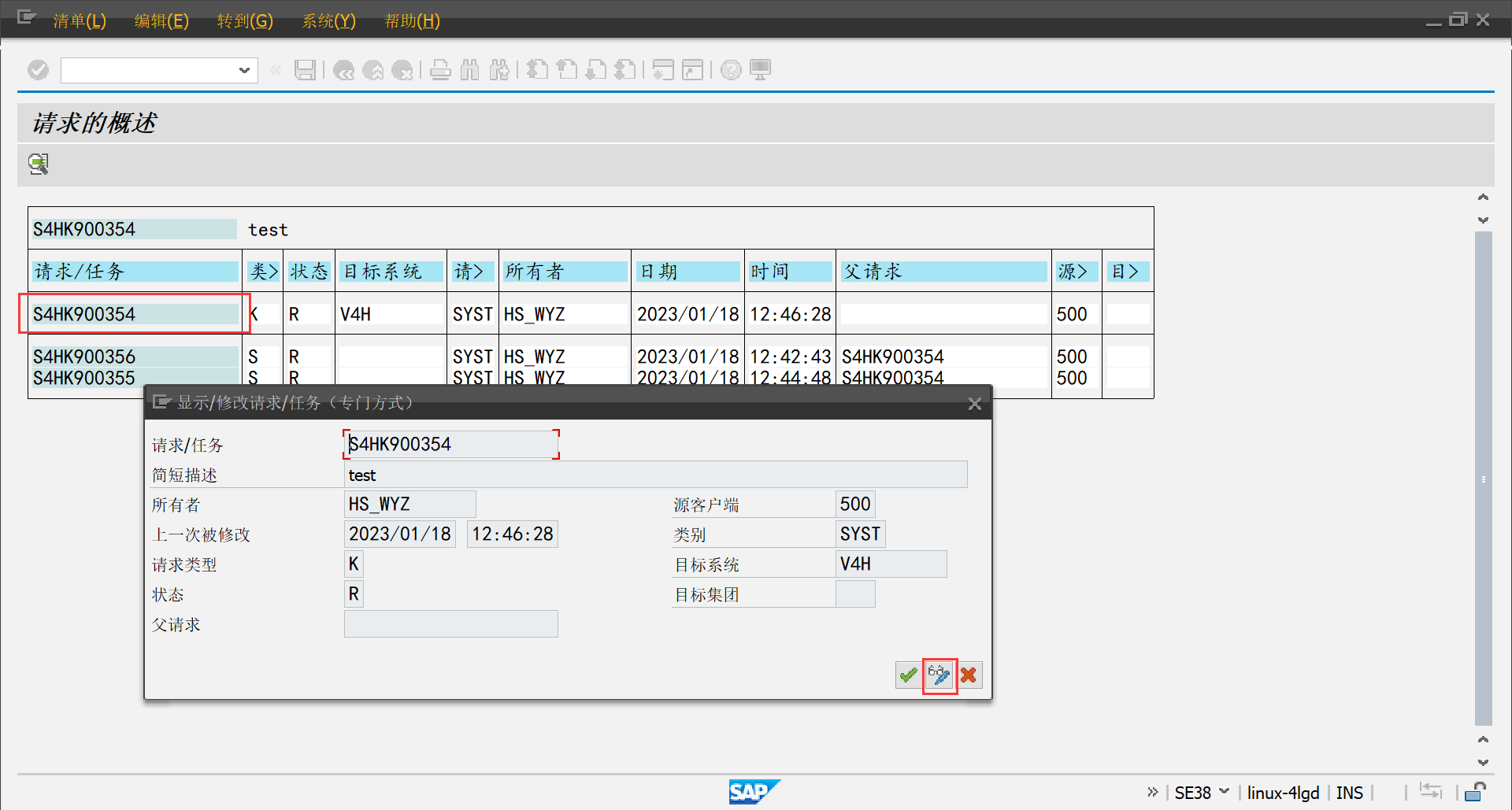This screenshot has height=810, width=1512.
Task: Open the 帮助(H) menu
Action: click(412, 20)
